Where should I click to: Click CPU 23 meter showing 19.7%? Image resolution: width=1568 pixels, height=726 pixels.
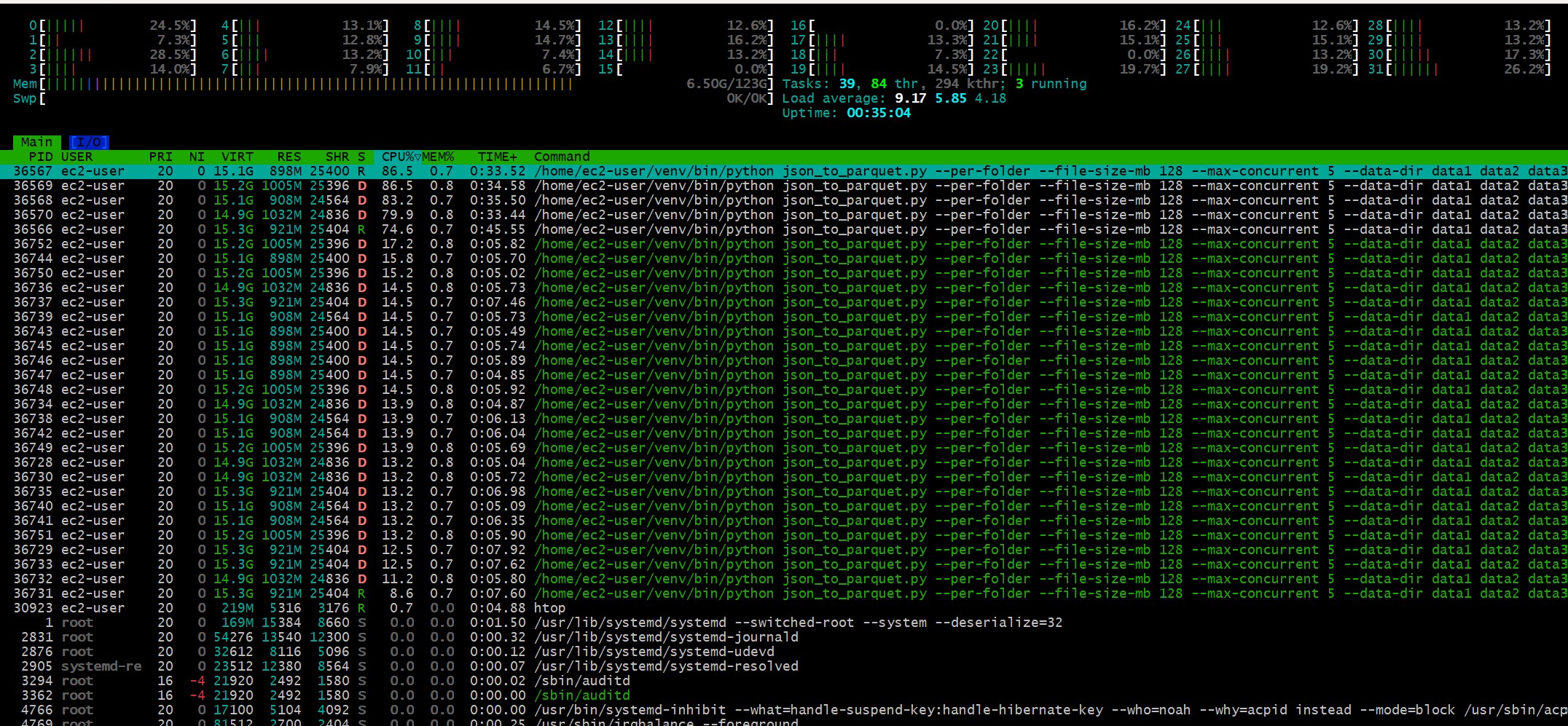click(1074, 69)
